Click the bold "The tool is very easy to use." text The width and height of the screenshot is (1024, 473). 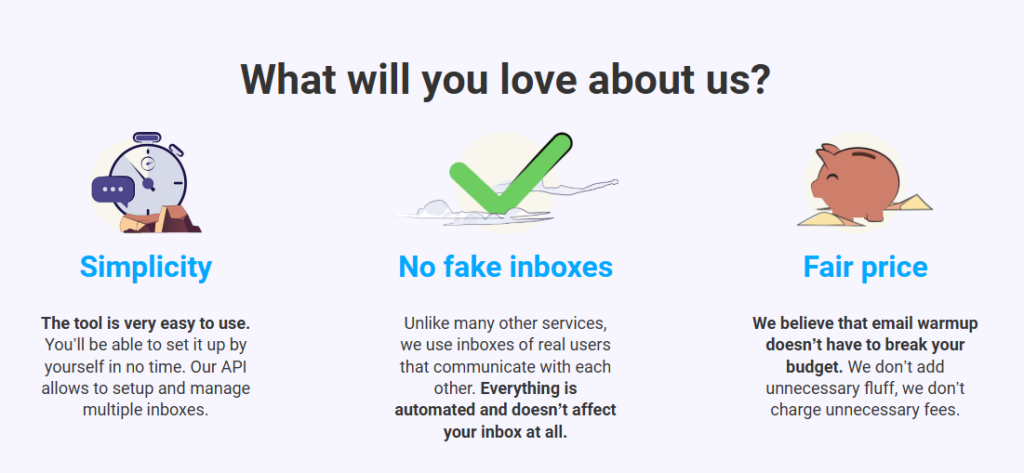146,324
